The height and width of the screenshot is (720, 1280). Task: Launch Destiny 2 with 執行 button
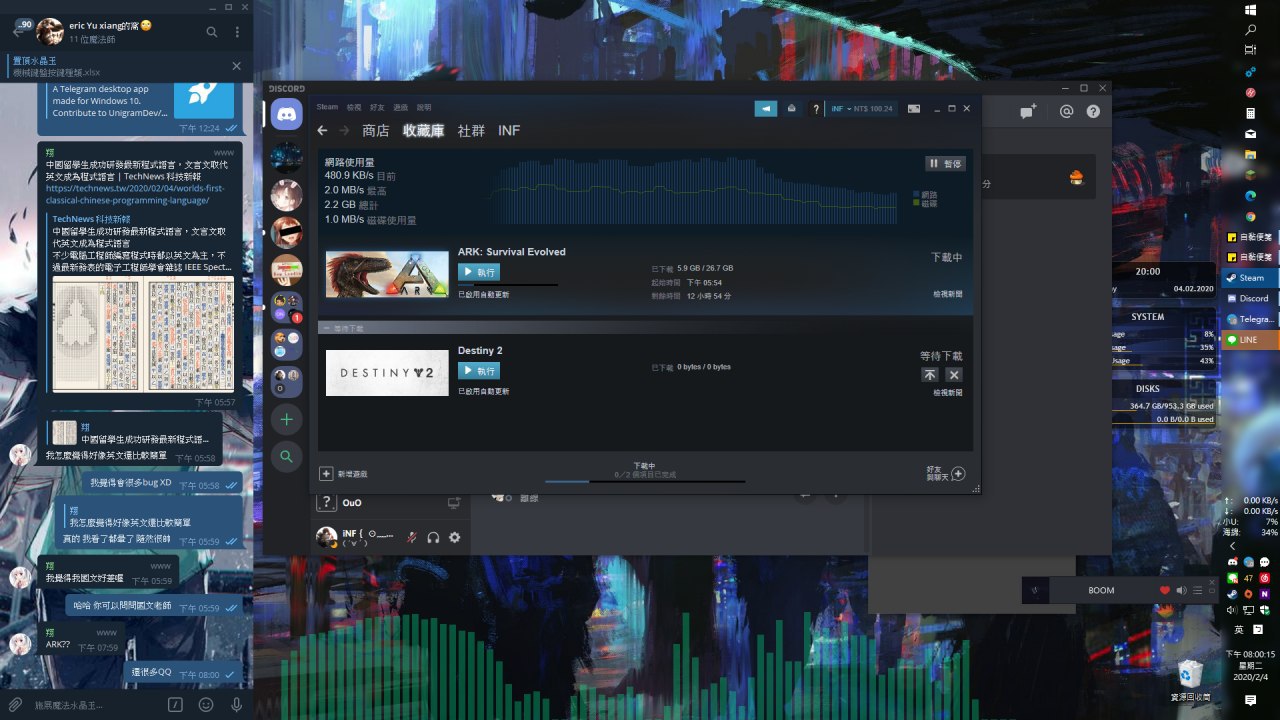pos(478,371)
